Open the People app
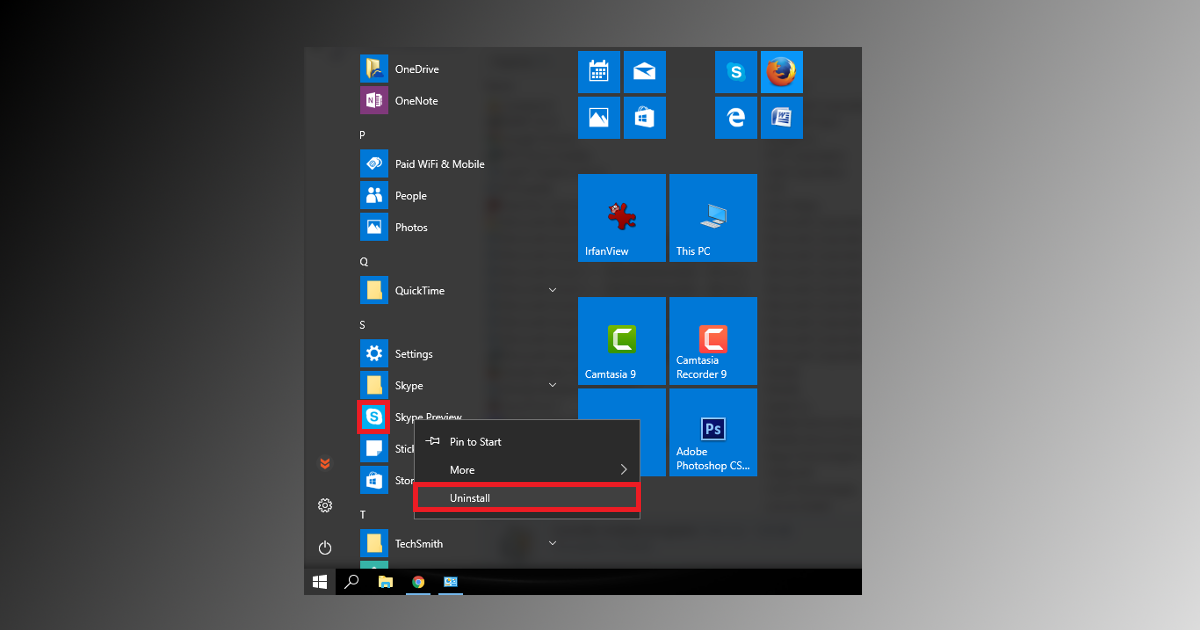The image size is (1200, 630). click(394, 196)
